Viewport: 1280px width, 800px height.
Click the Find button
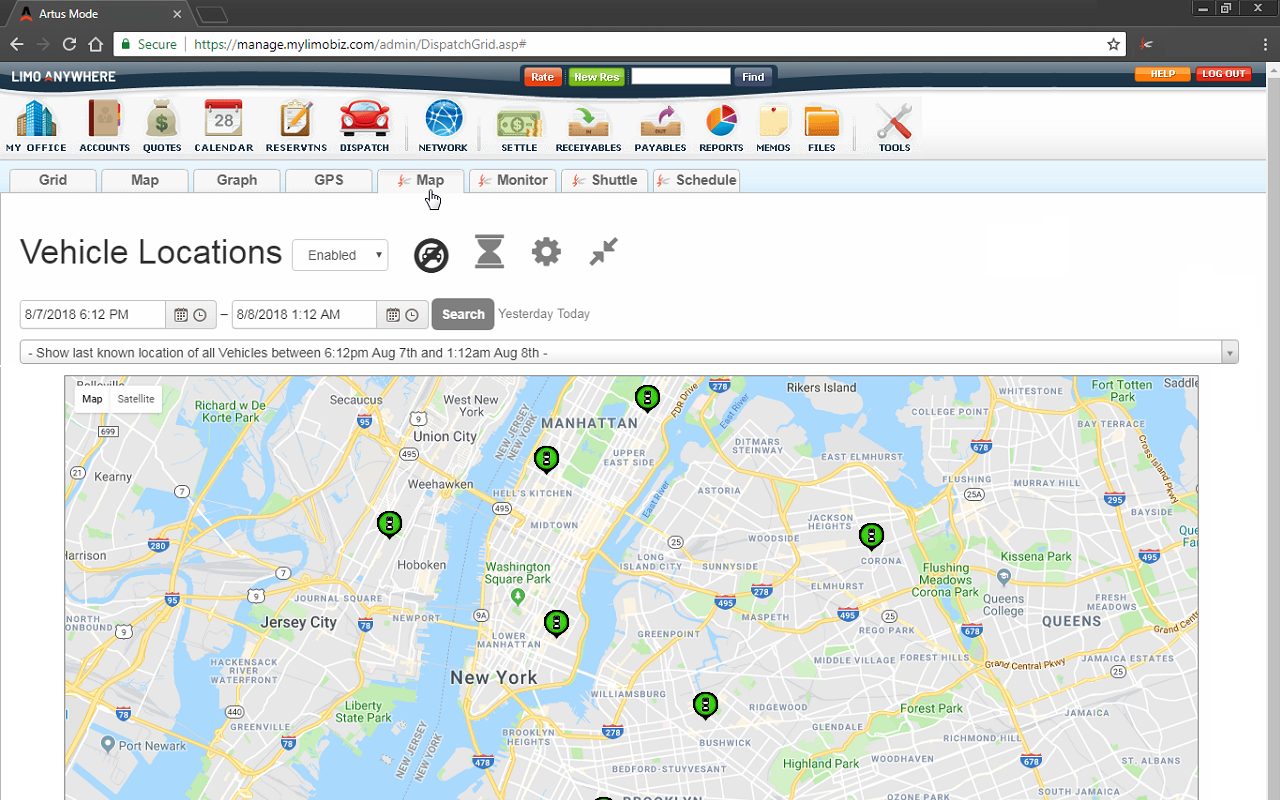coord(753,77)
